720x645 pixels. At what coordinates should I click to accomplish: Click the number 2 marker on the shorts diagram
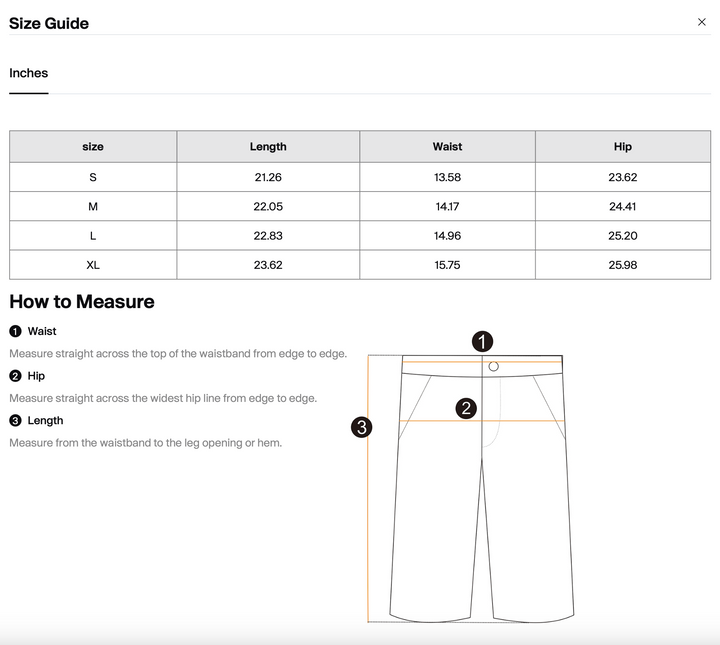[466, 408]
